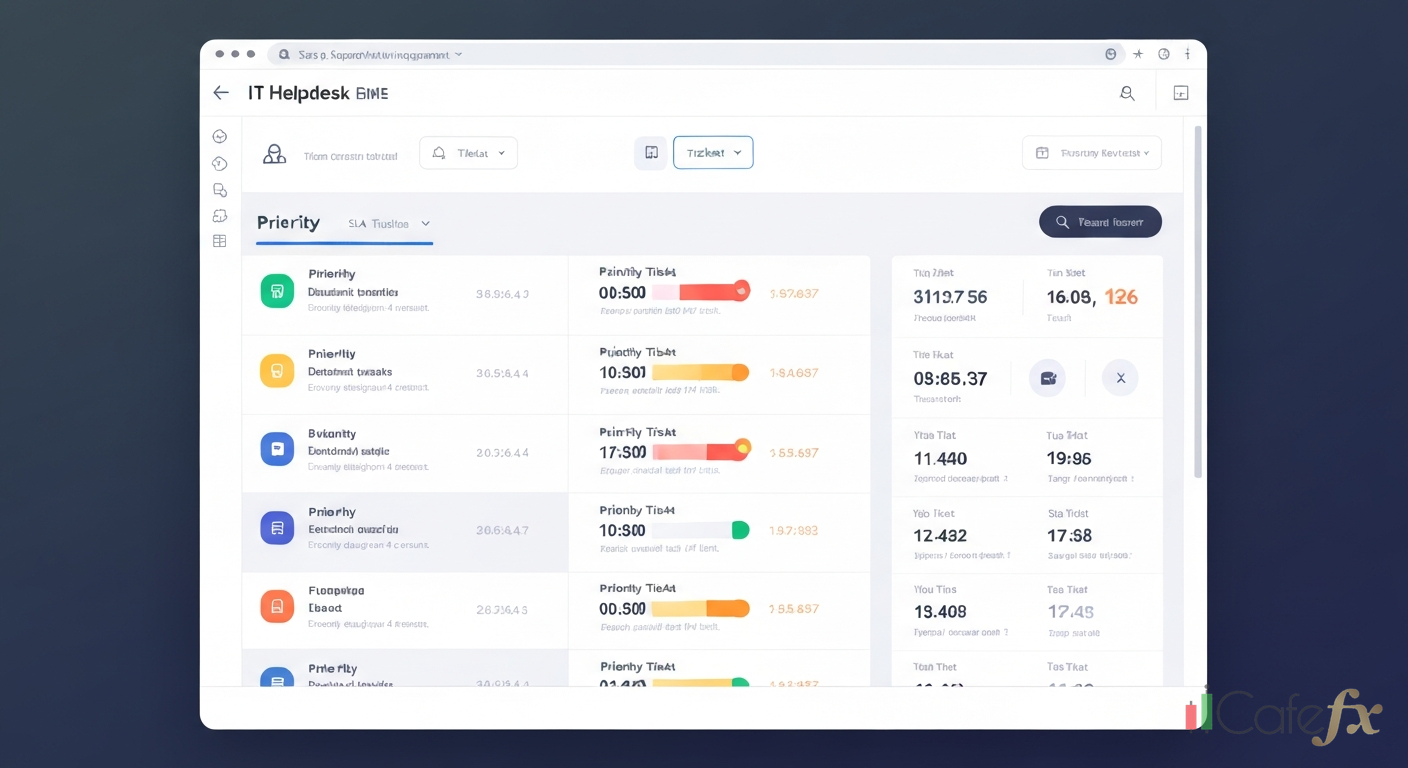Select the green priority badge on the first ticket
Viewport: 1408px width, 768px height.
(x=277, y=292)
